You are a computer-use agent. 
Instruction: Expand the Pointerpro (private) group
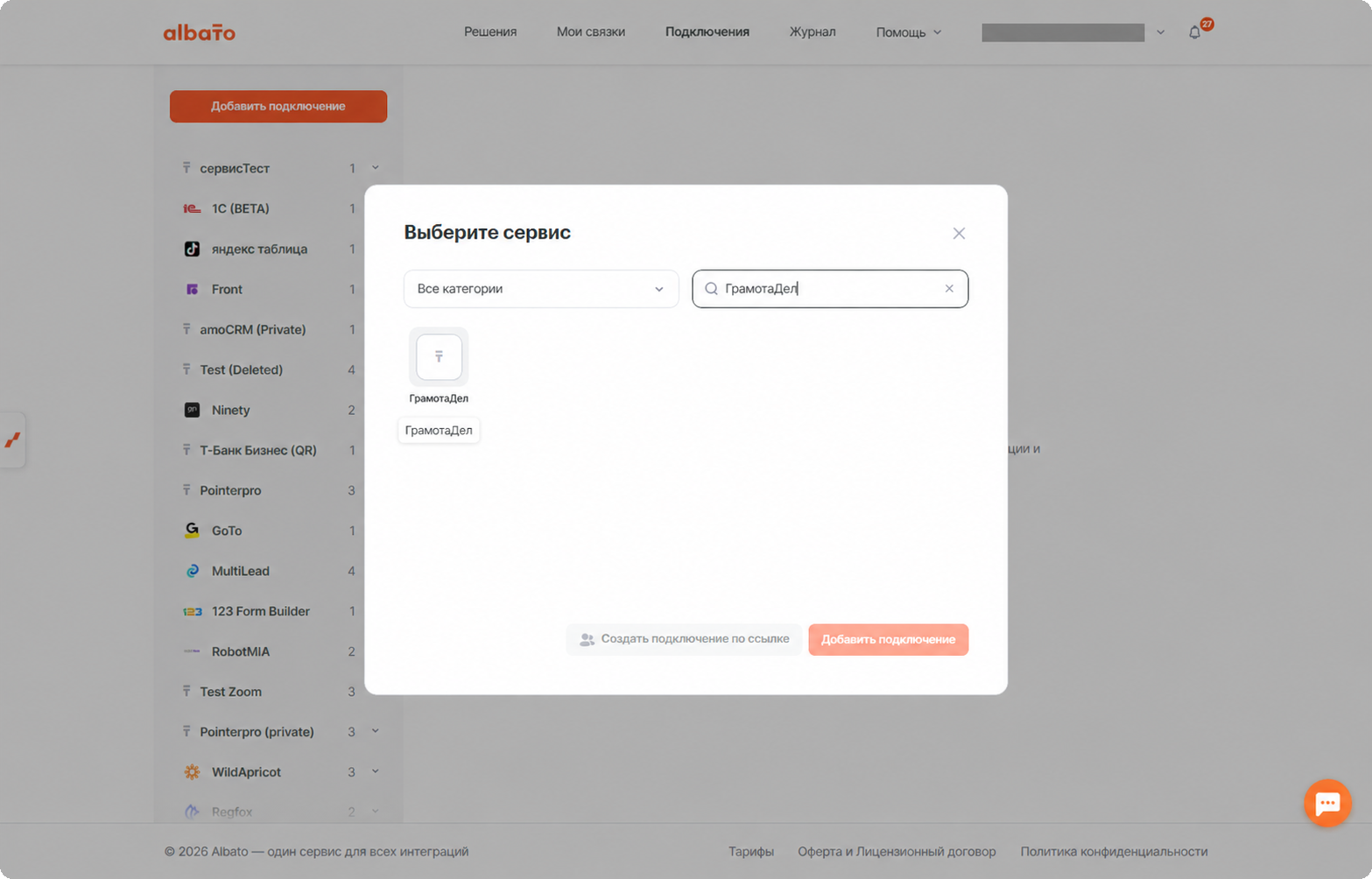376,732
